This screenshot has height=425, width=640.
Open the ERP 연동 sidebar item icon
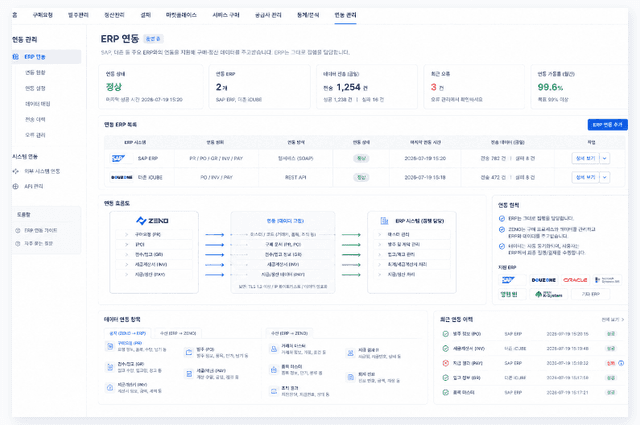point(16,57)
